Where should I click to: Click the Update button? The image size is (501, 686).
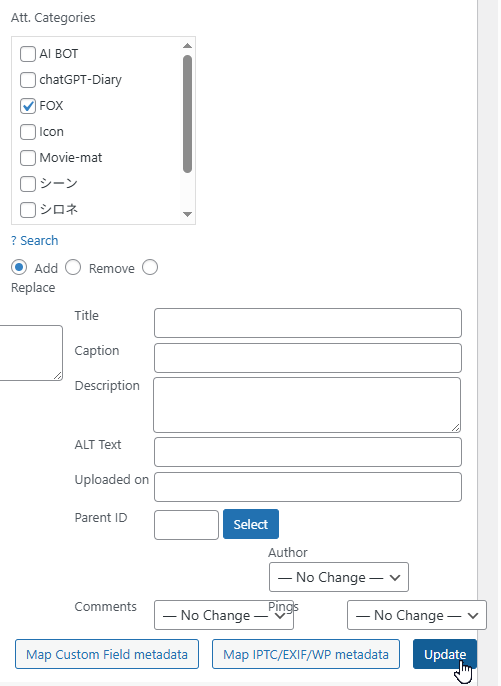(x=445, y=654)
